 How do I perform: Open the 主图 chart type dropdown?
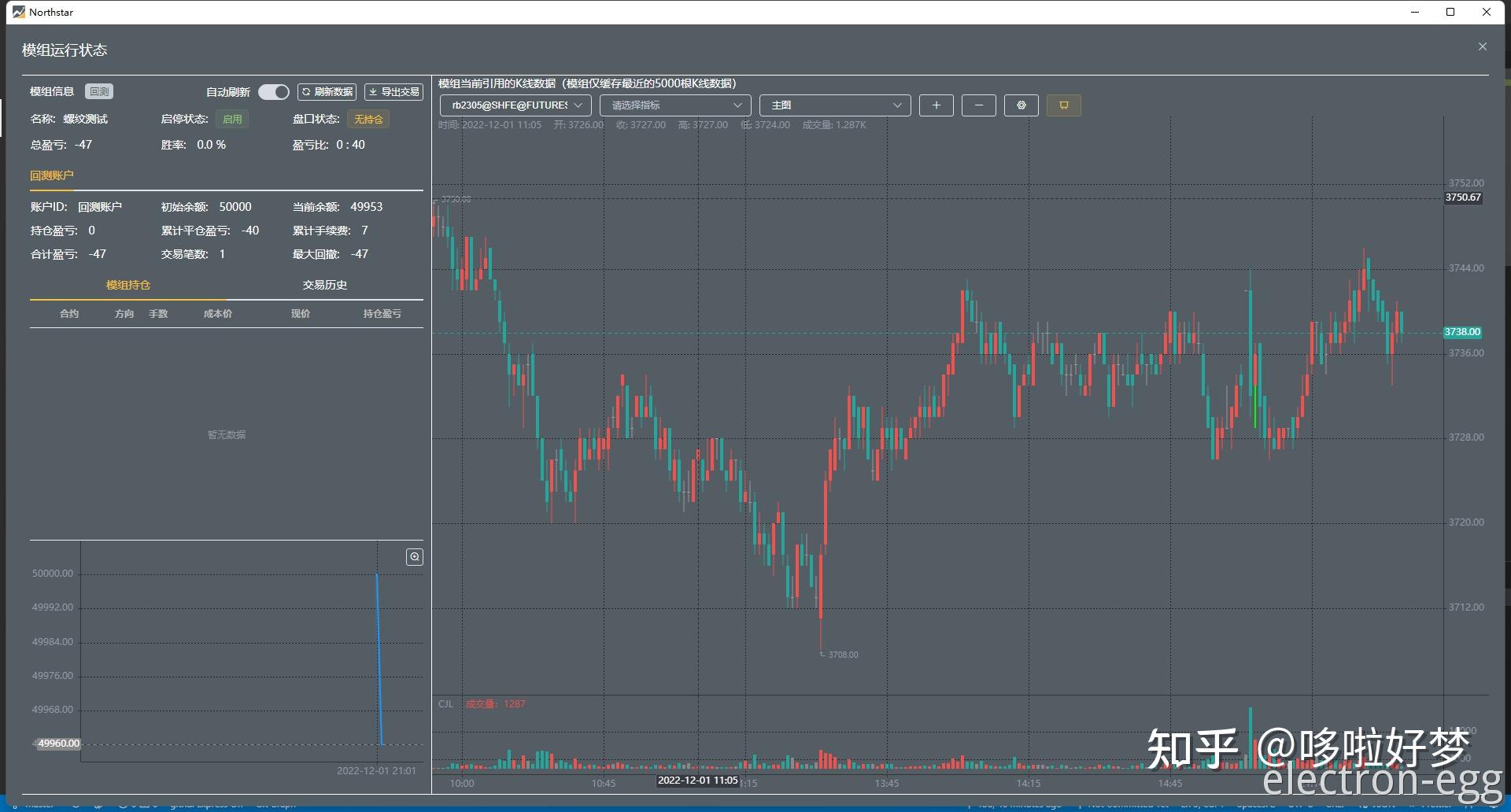pyautogui.click(x=834, y=105)
